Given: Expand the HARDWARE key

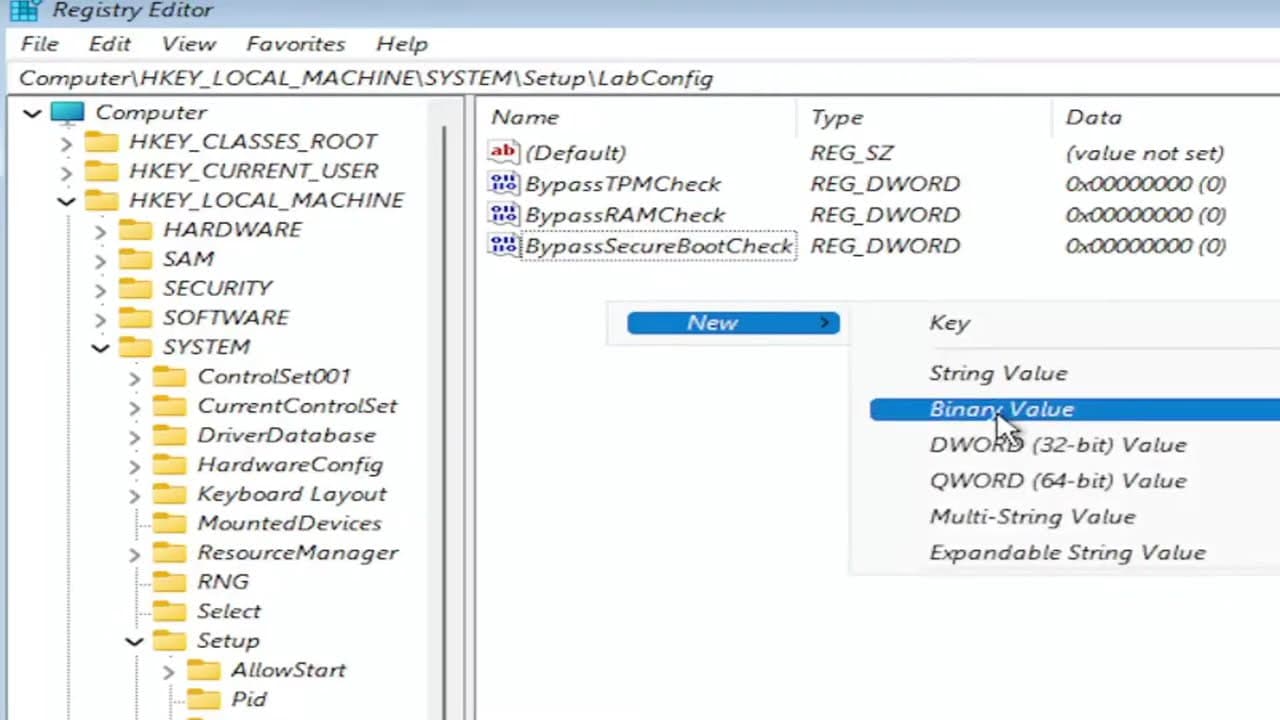Looking at the screenshot, I should [100, 231].
